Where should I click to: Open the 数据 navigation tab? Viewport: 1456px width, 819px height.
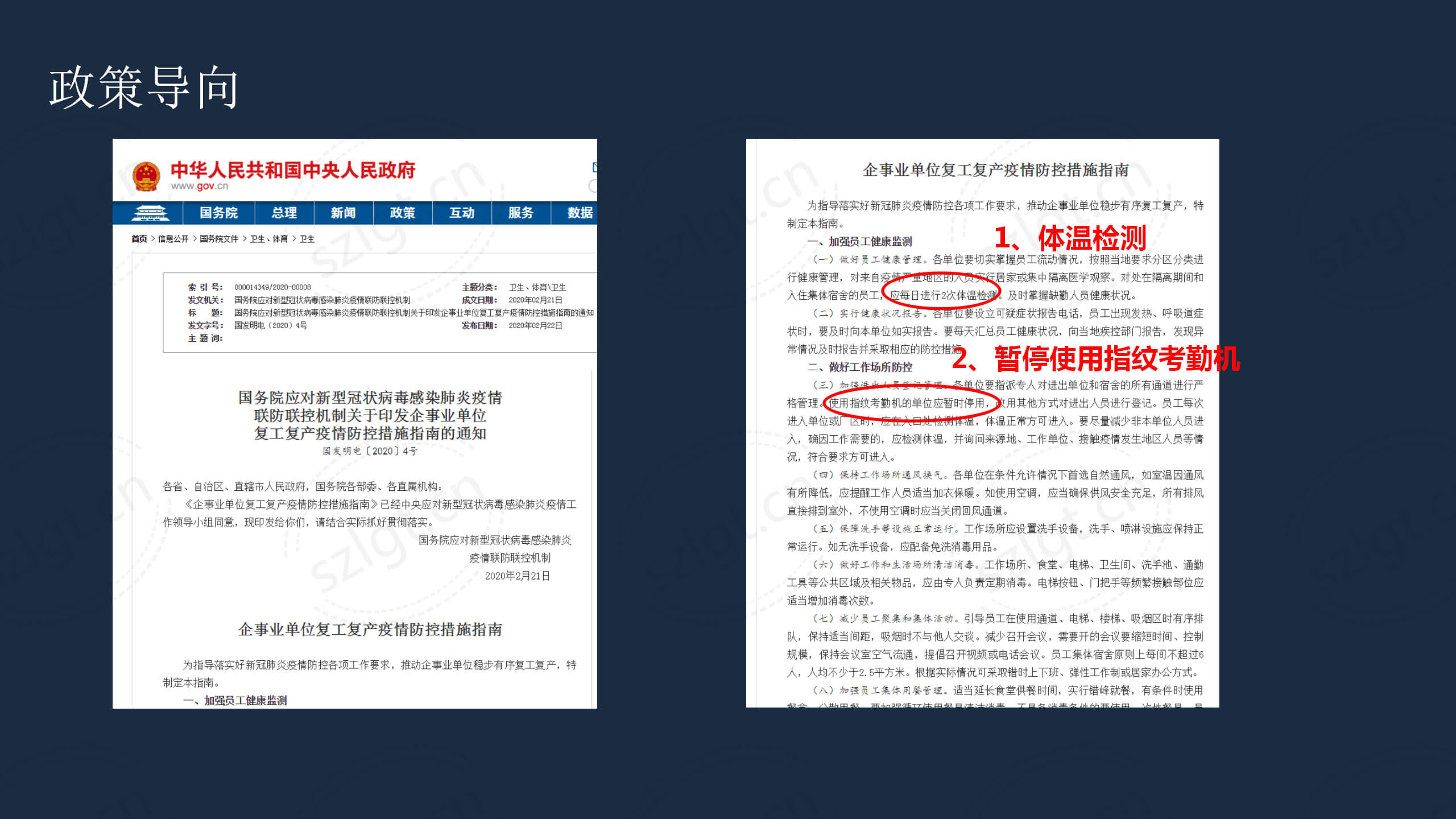pos(580,213)
